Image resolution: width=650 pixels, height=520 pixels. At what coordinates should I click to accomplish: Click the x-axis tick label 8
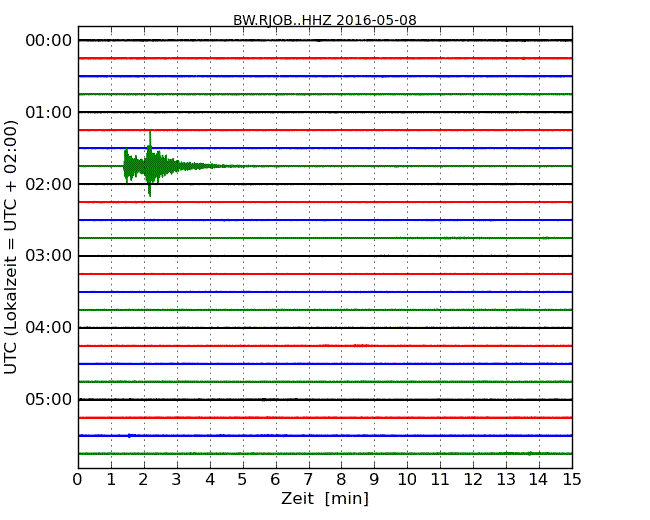tap(341, 480)
